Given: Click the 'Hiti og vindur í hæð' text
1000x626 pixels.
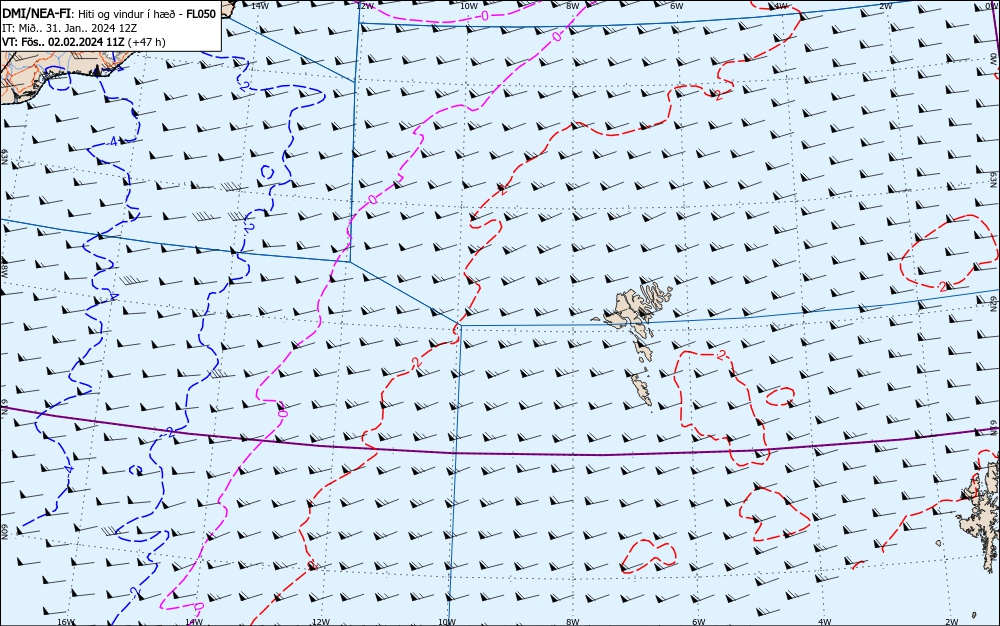Looking at the screenshot, I should [x=126, y=13].
